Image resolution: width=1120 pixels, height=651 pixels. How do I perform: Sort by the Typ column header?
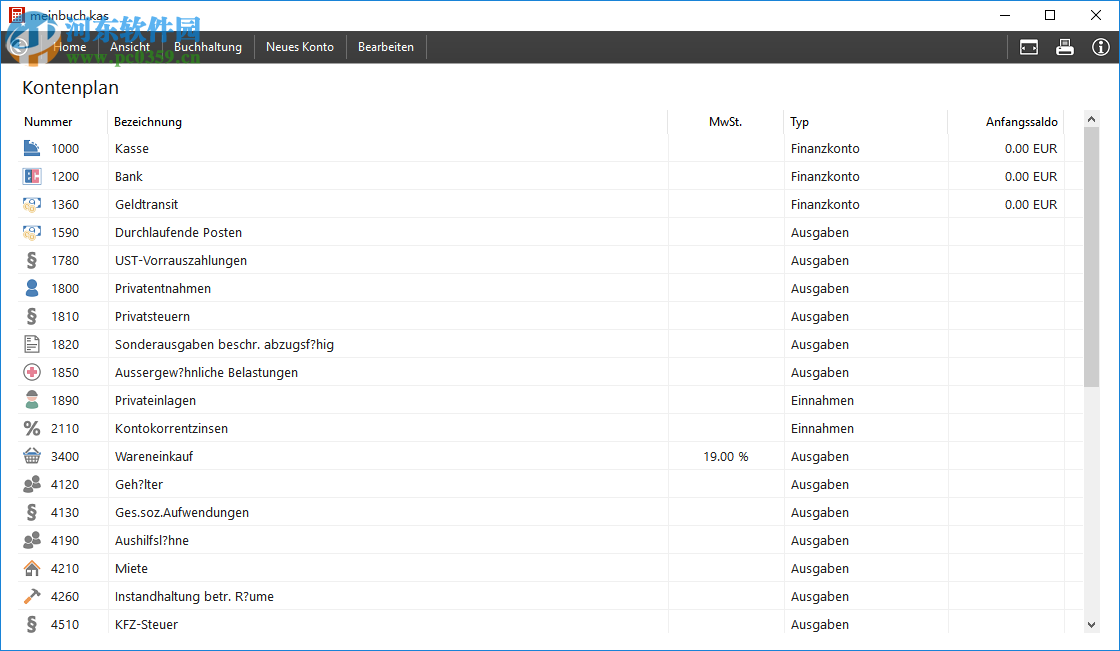[799, 121]
